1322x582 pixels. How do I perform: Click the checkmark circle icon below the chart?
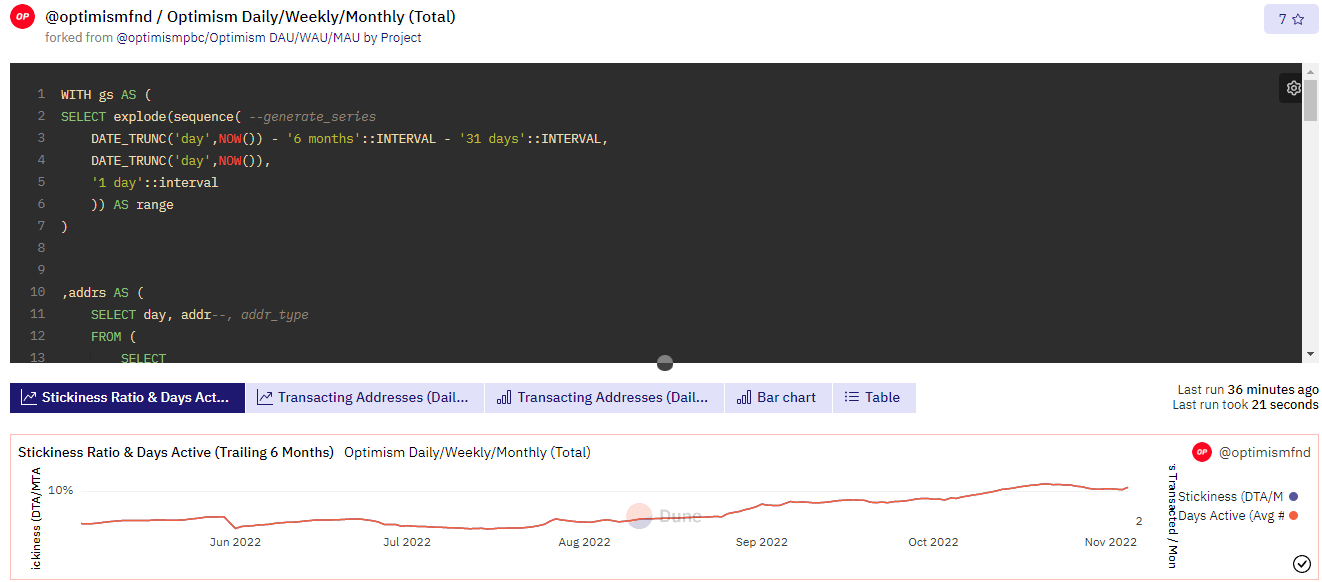[1301, 564]
